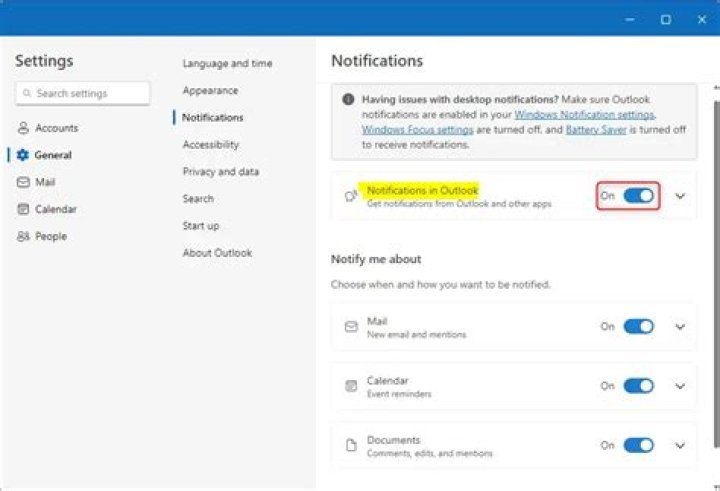Click the info icon in notification banner
The width and height of the screenshot is (720, 491).
click(x=348, y=100)
